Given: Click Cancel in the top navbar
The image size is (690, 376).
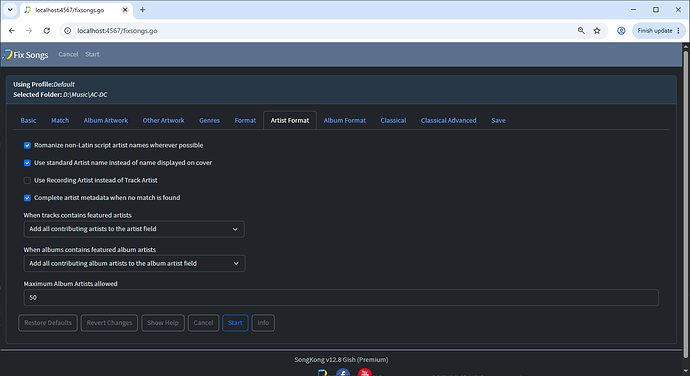Looking at the screenshot, I should pos(68,54).
